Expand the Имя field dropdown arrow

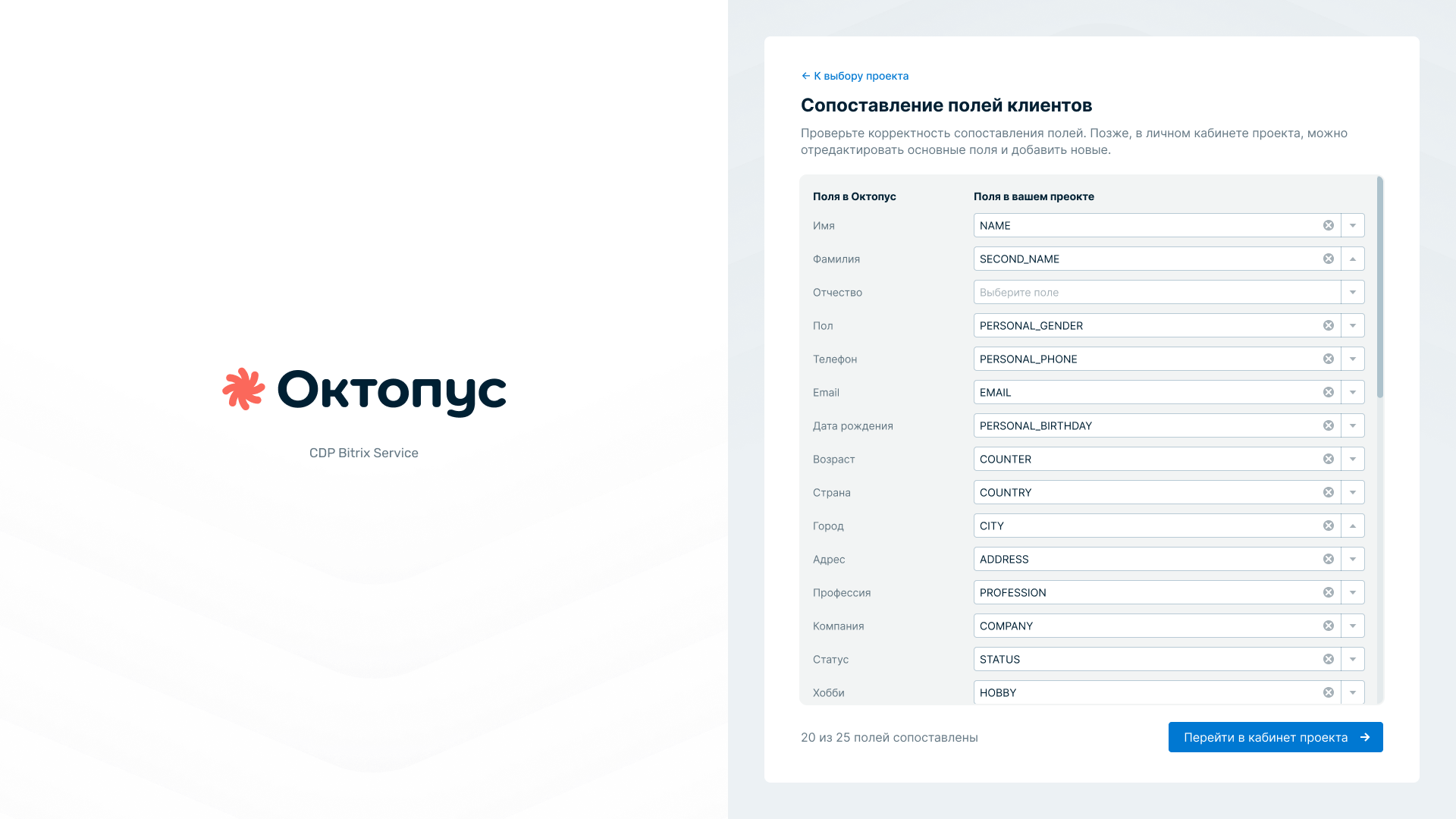(x=1353, y=225)
